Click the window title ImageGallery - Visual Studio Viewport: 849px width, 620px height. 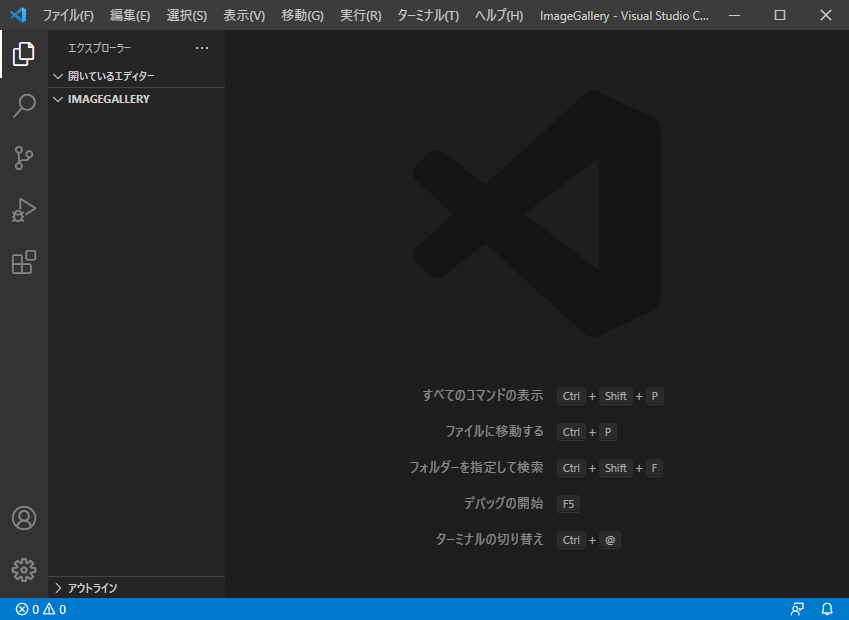(x=624, y=16)
